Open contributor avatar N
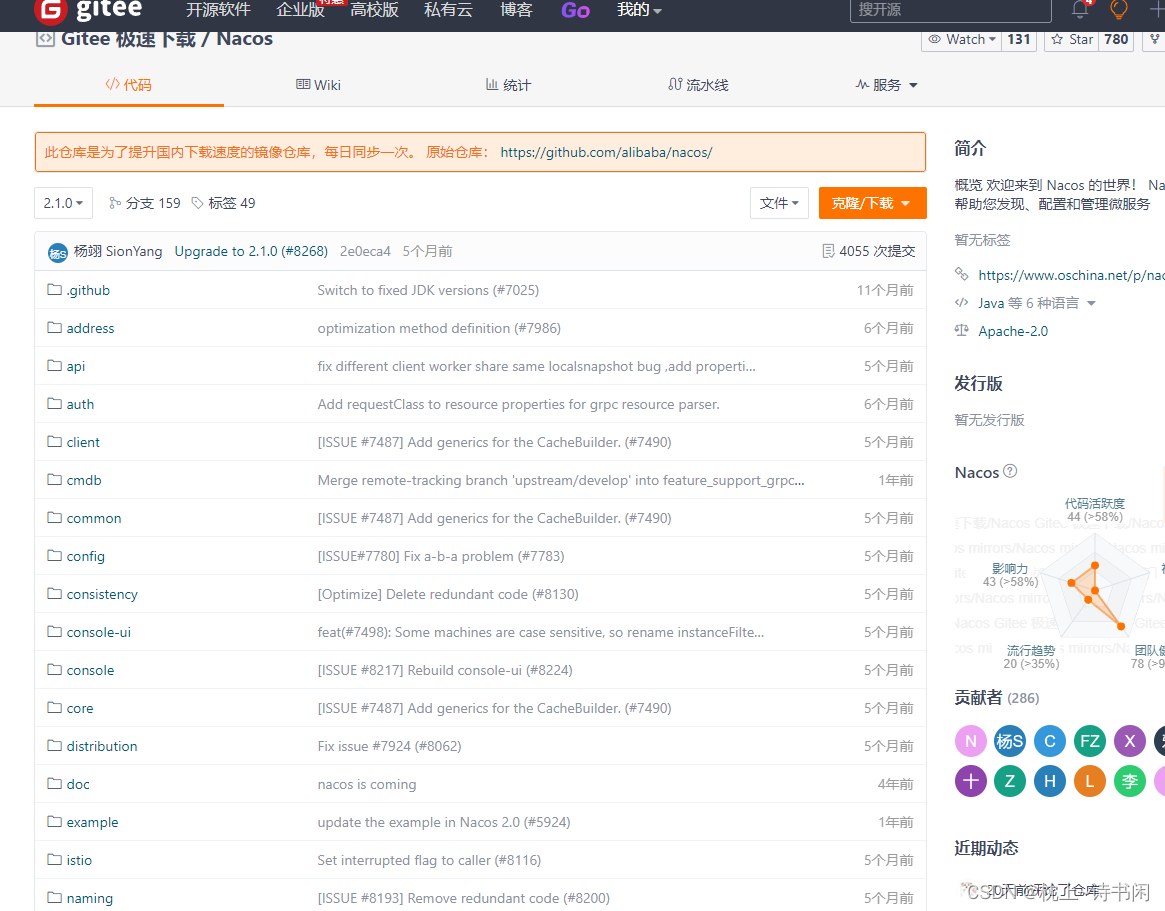The image size is (1165, 911). tap(970, 741)
